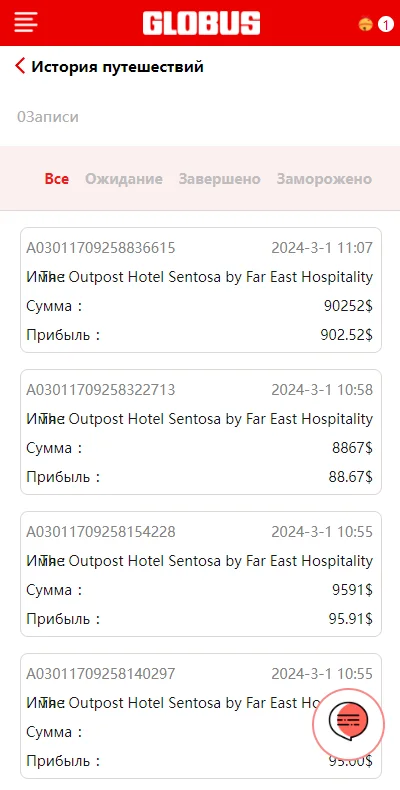The height and width of the screenshot is (790, 400).
Task: Click the 90252$ sum amount
Action: 348,306
